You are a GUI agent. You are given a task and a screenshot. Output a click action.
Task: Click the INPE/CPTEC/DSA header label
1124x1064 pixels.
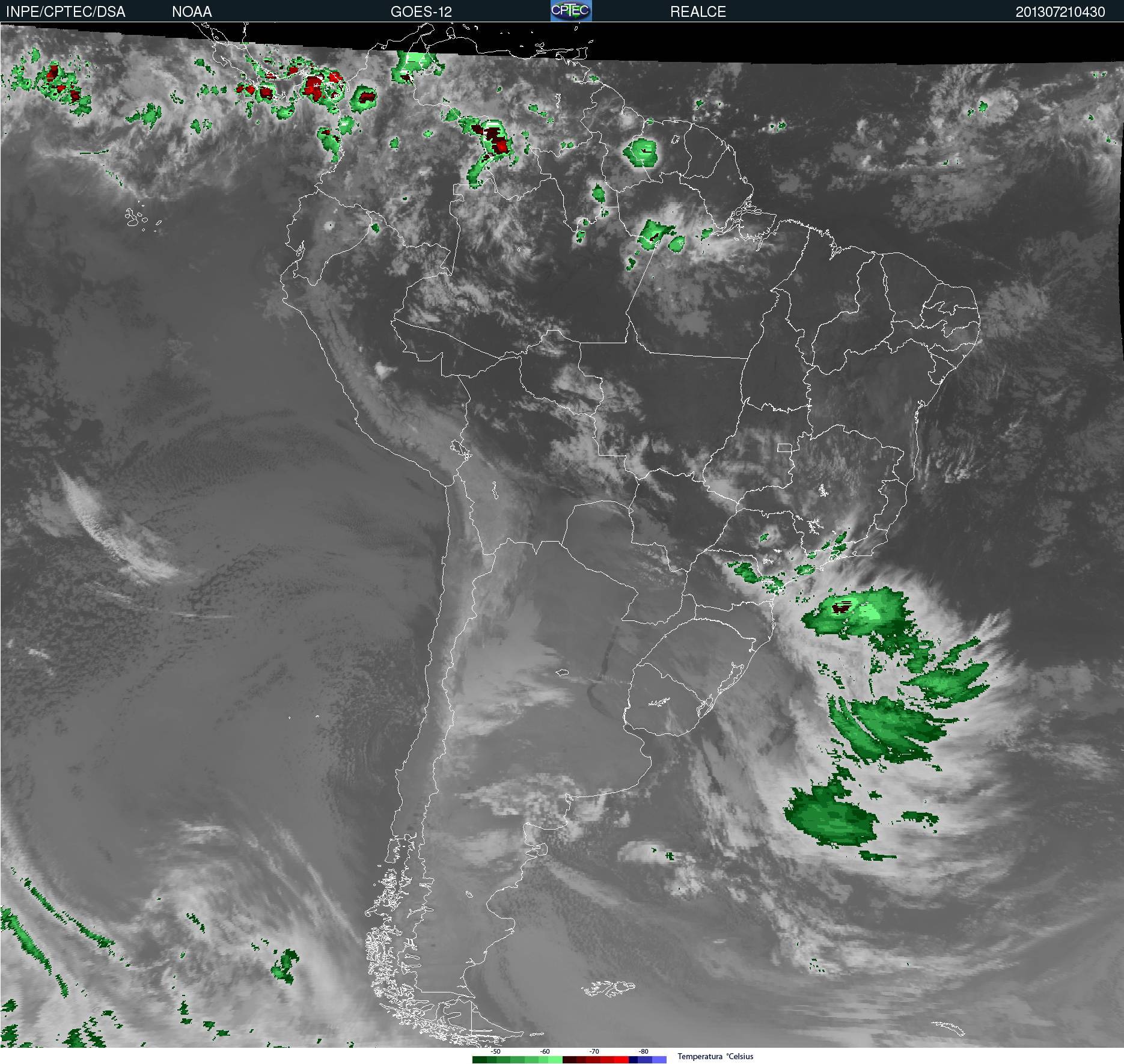click(66, 11)
